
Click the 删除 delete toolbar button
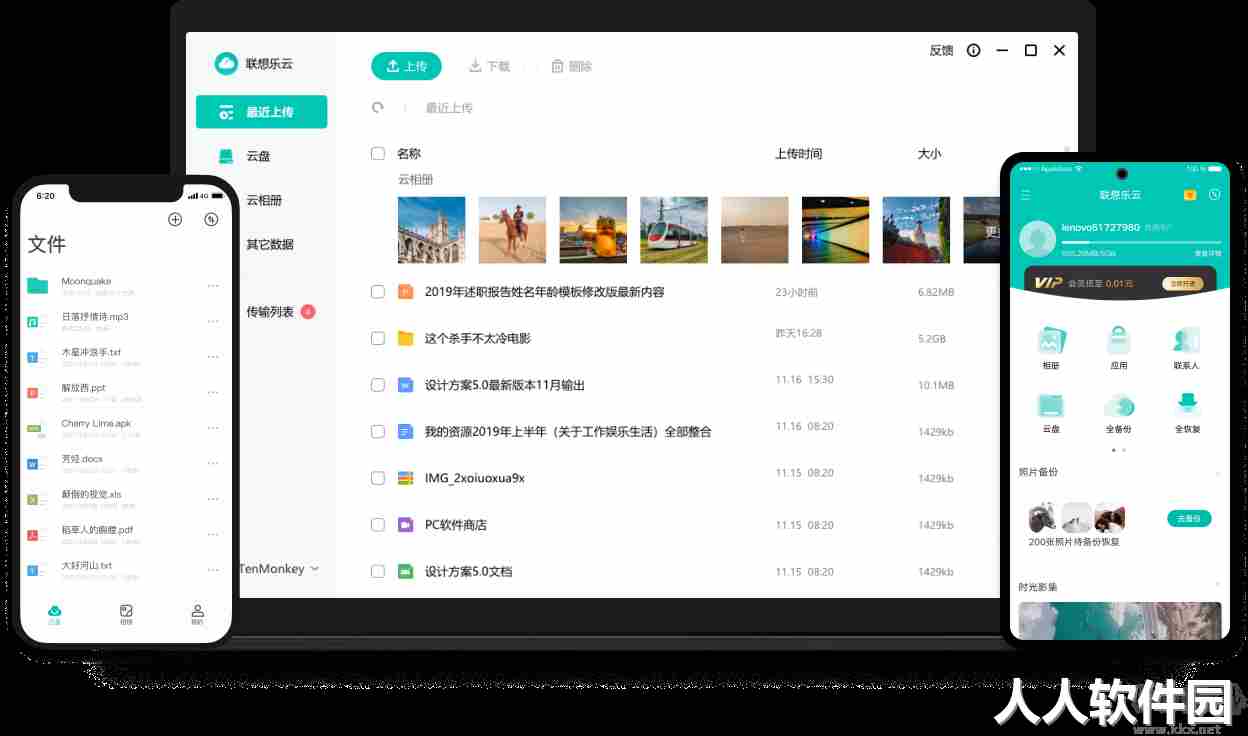(x=571, y=66)
